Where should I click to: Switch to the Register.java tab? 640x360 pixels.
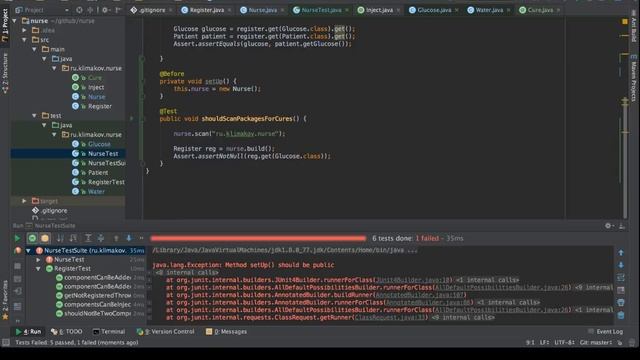[x=207, y=10]
